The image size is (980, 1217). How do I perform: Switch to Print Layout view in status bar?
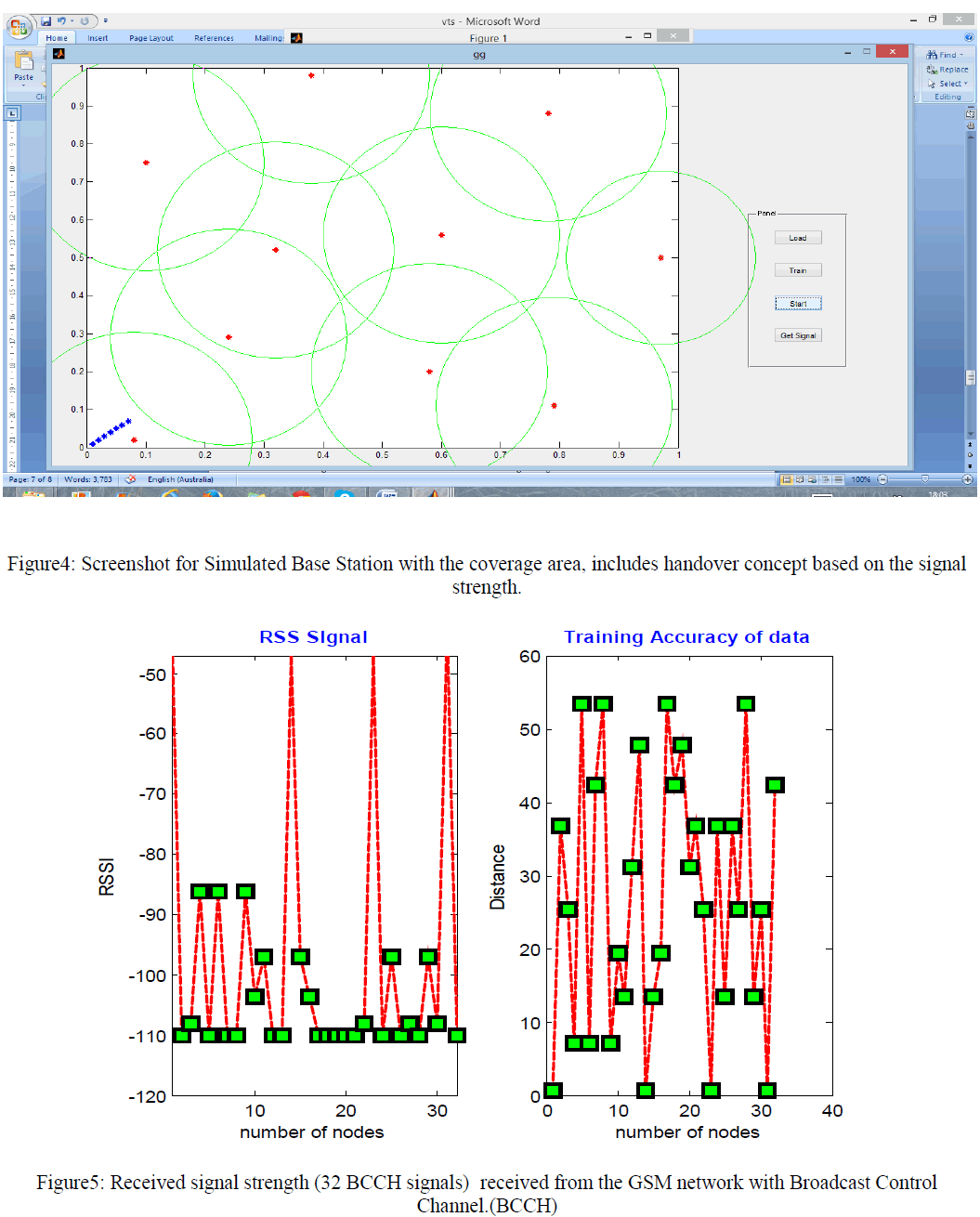(x=786, y=479)
